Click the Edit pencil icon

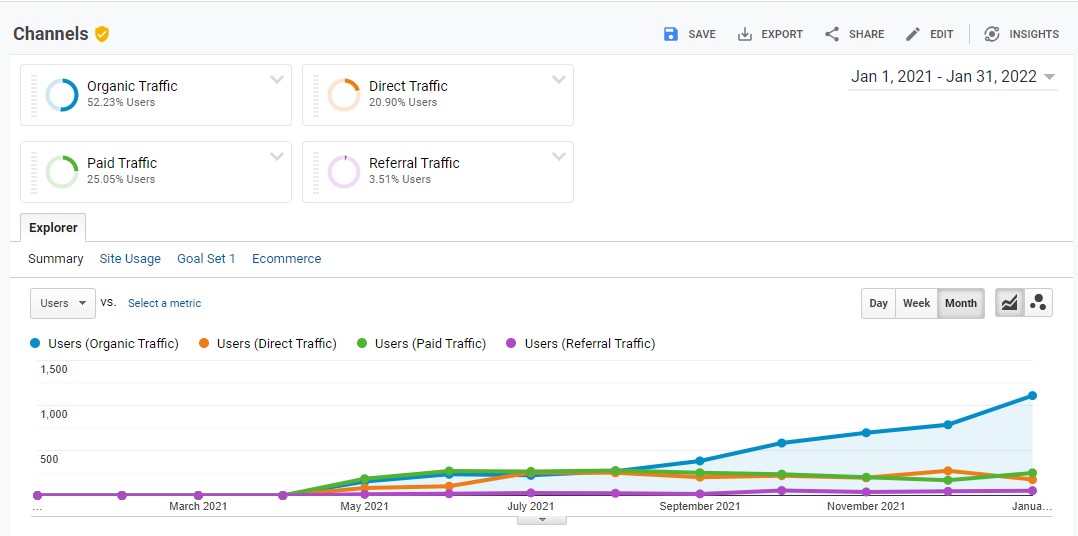(x=912, y=34)
